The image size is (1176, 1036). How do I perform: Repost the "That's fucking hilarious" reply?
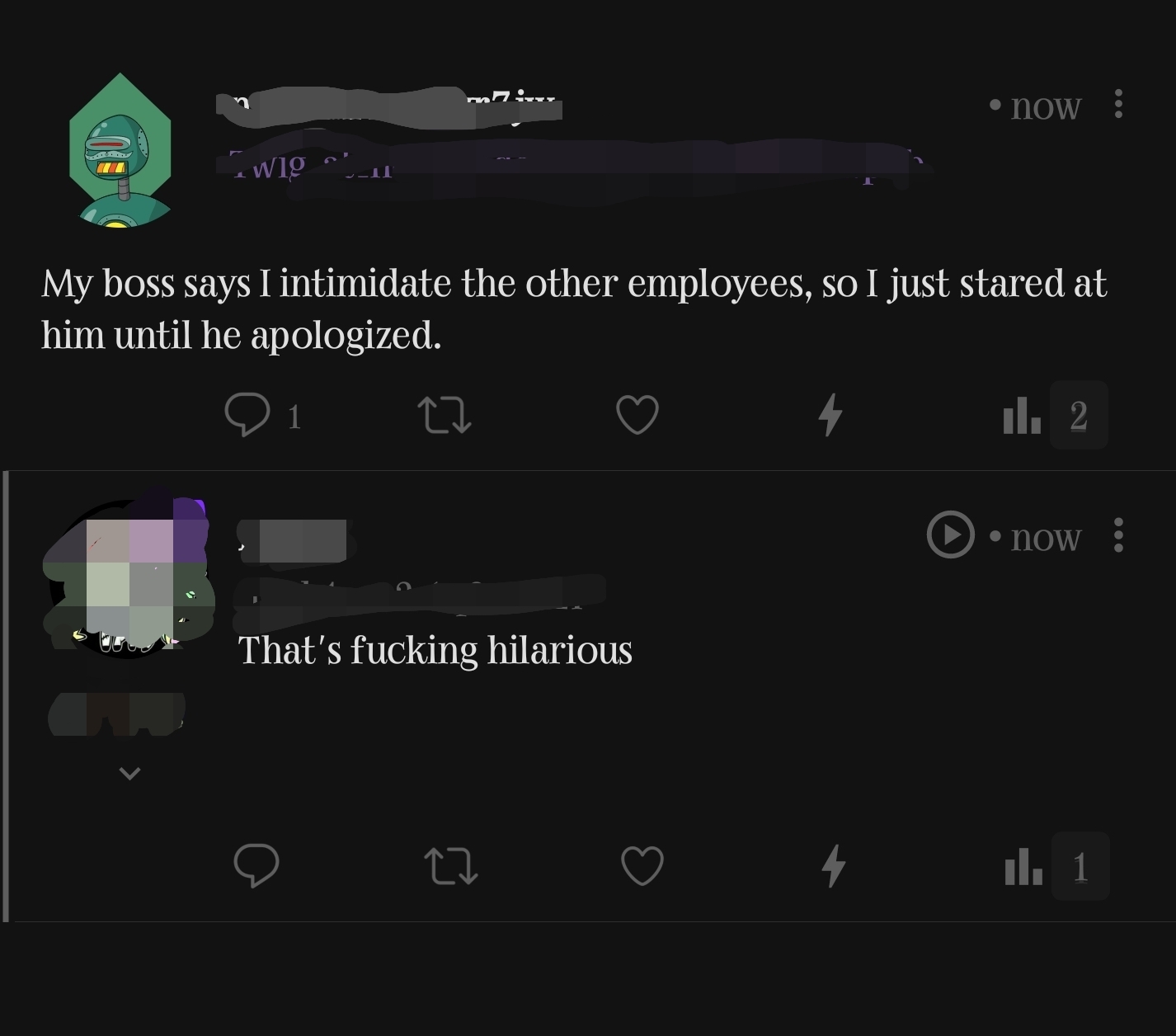450,866
